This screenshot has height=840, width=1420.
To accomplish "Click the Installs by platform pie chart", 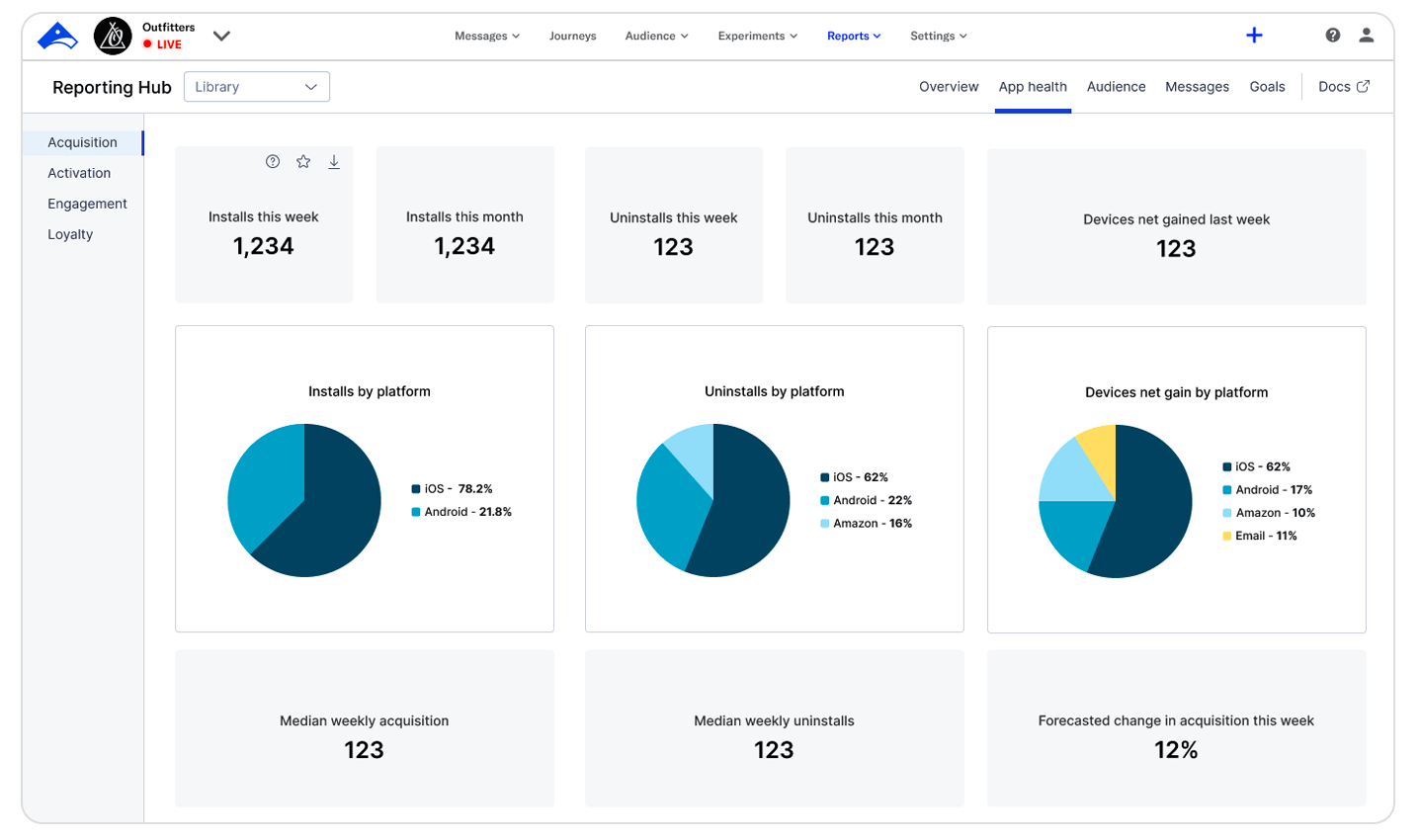I will click(x=304, y=500).
